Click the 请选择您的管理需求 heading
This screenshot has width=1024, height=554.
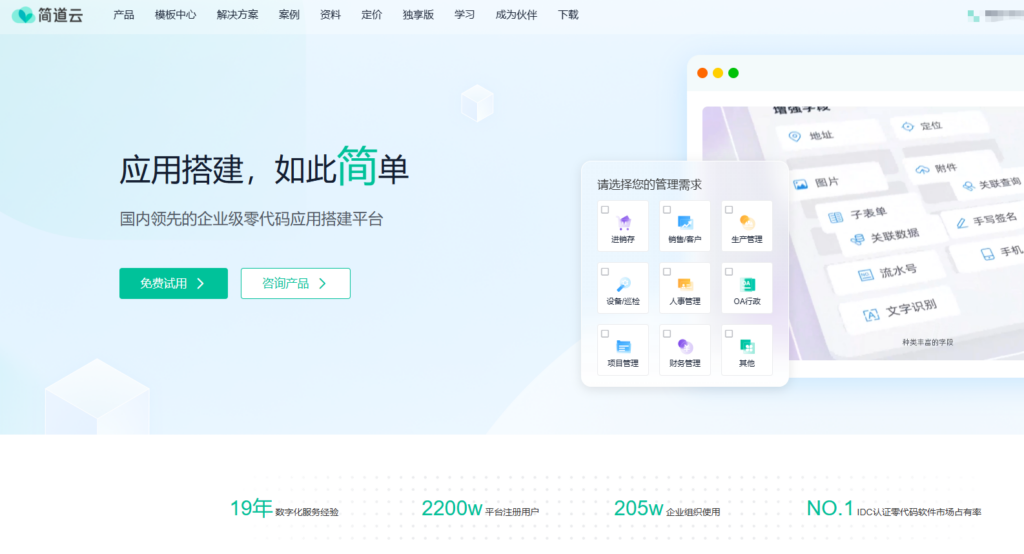649,185
